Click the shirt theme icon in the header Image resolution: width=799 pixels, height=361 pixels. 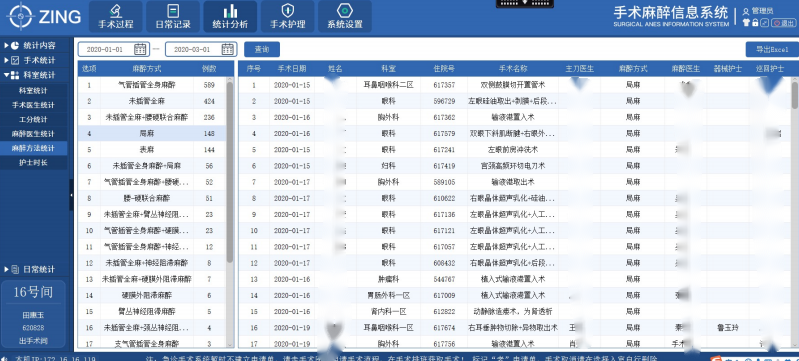coord(746,23)
